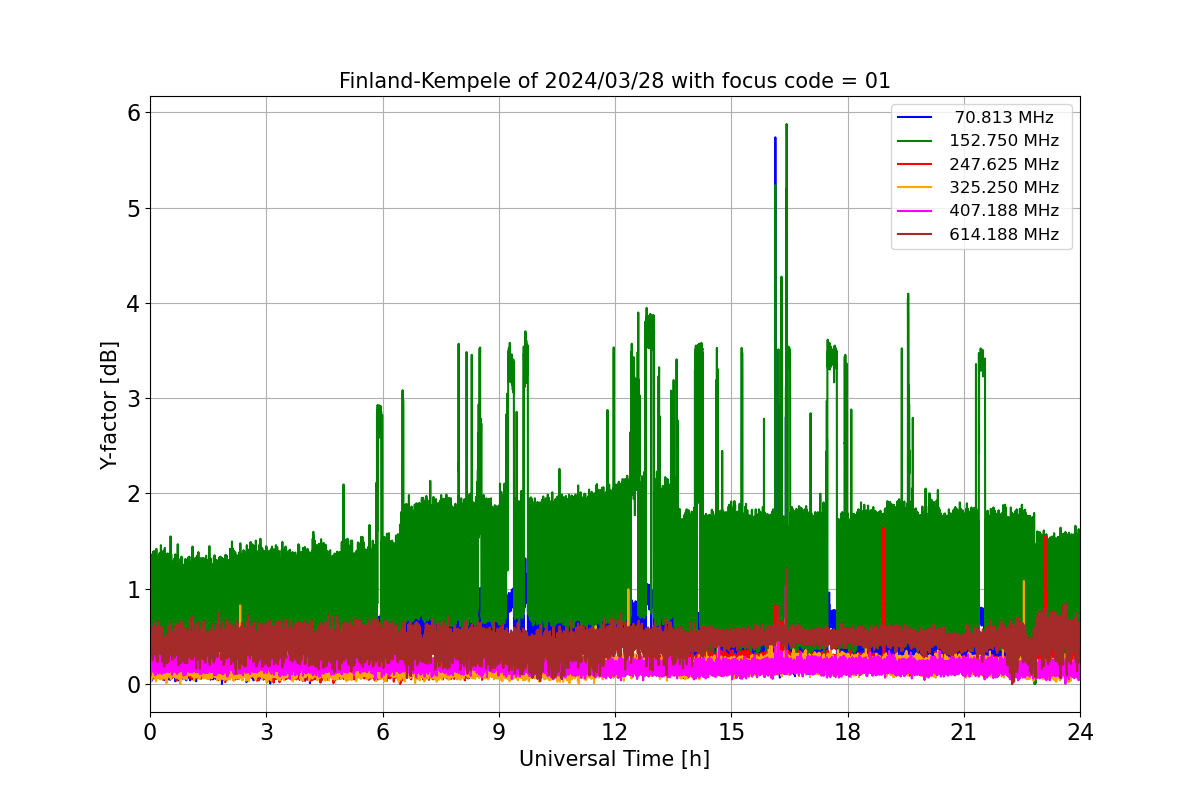
Task: Click x-axis tick label 15
Action: coord(731,732)
